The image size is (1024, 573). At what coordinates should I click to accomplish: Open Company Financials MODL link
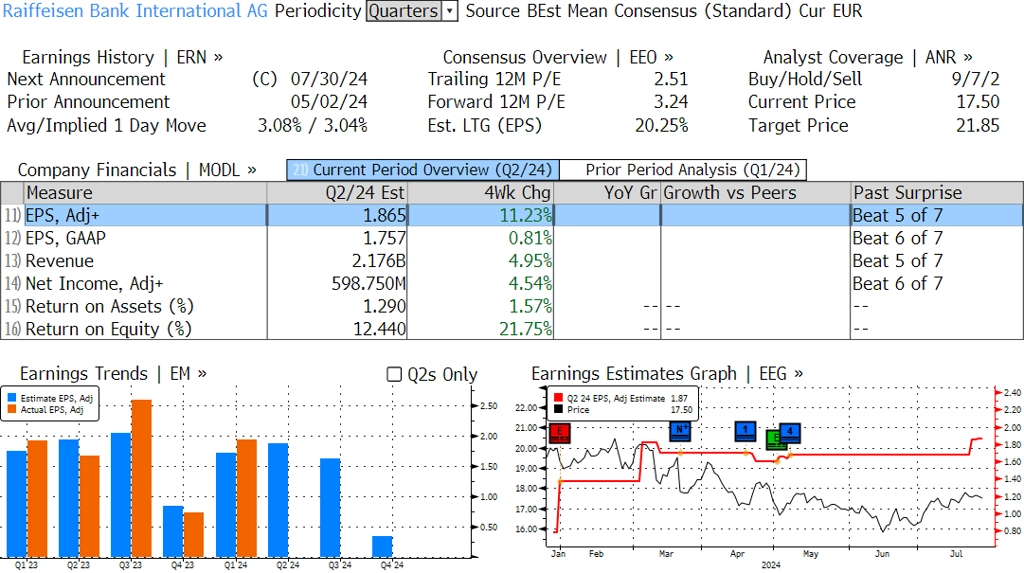tap(137, 170)
